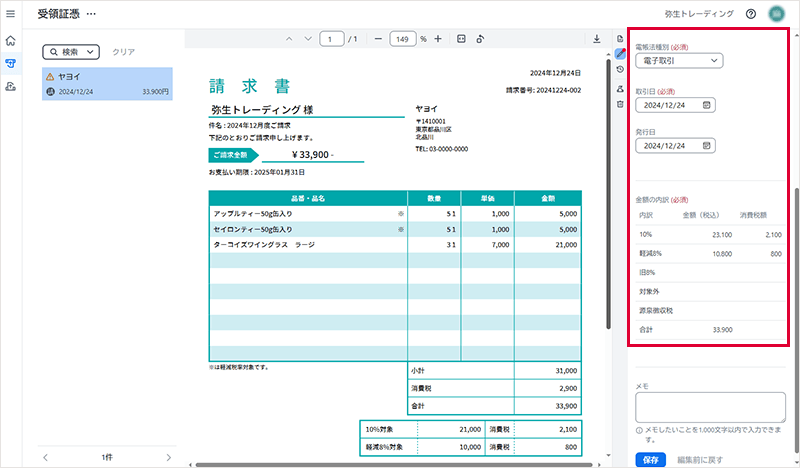Open help question mark icon
This screenshot has height=468, width=800.
[x=751, y=14]
